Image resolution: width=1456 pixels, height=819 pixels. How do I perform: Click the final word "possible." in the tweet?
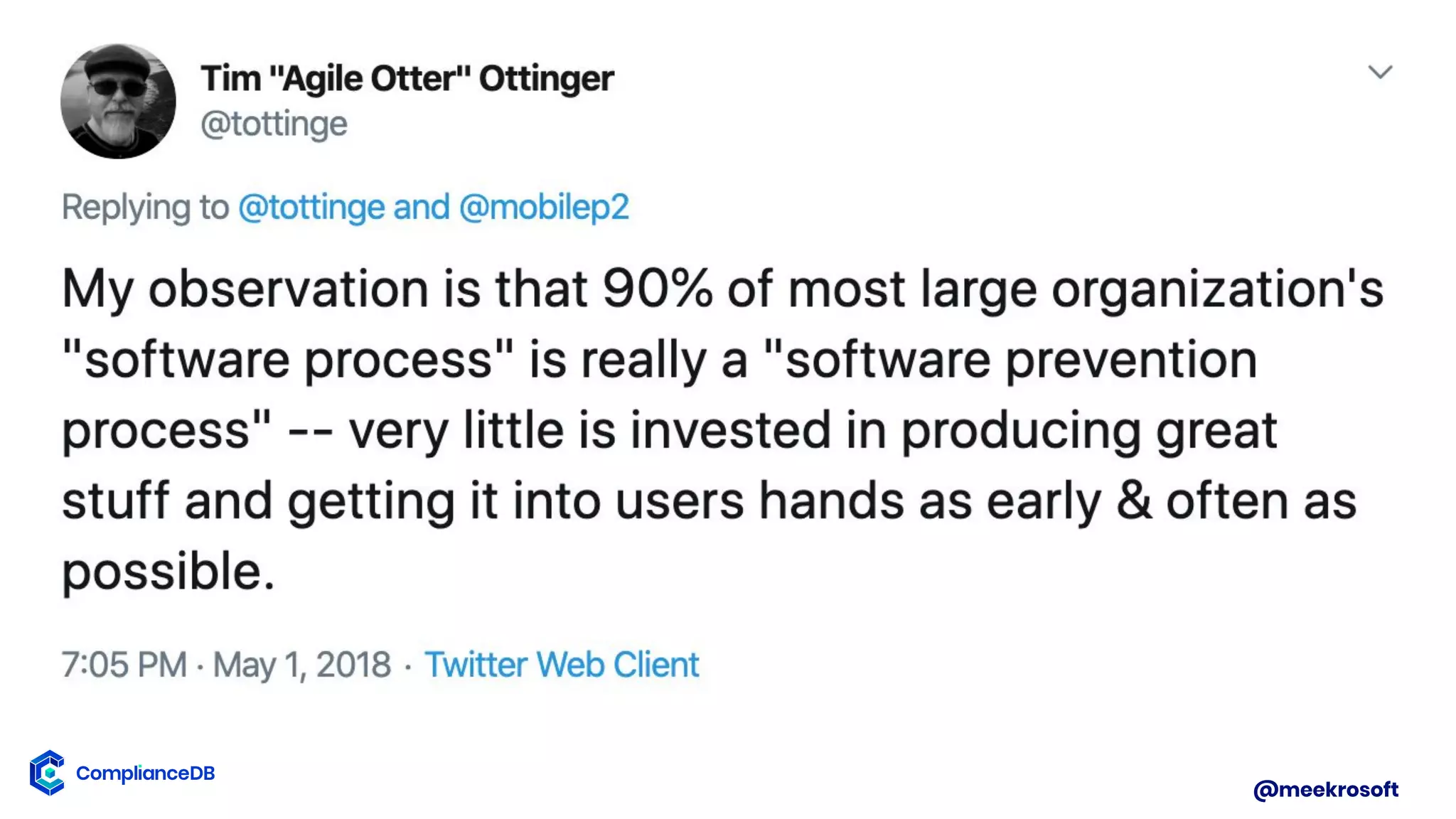(x=168, y=572)
